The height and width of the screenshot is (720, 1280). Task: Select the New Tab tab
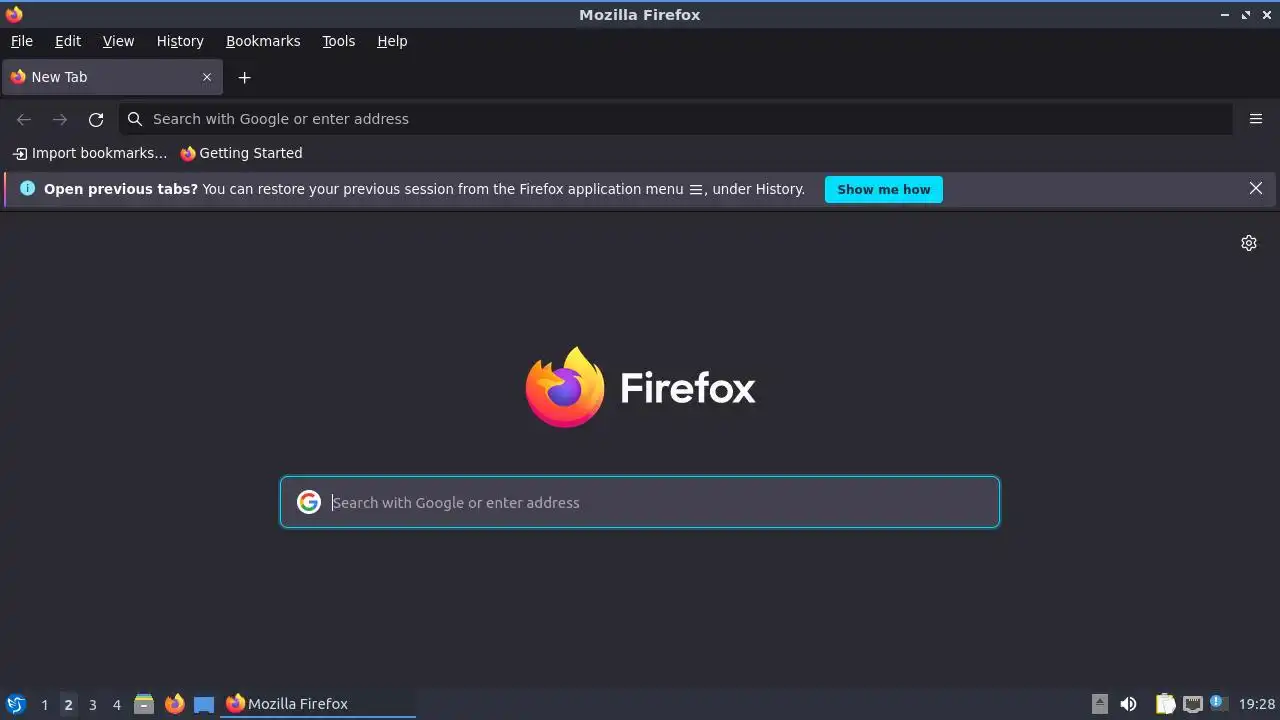tap(112, 77)
